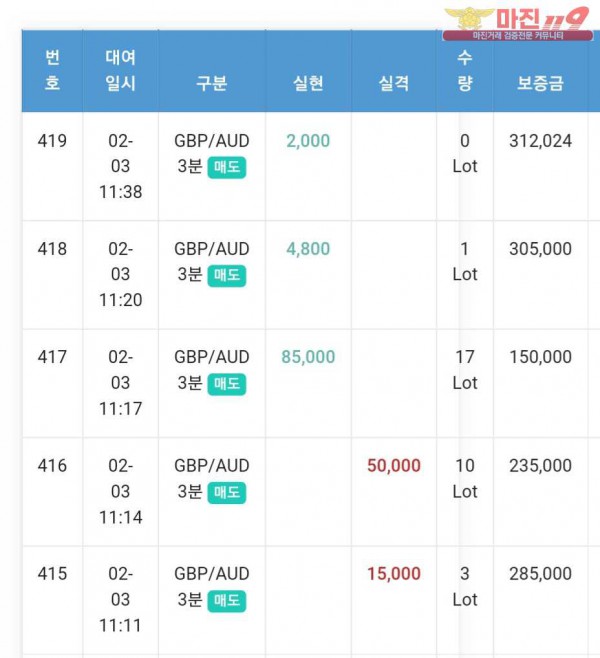This screenshot has width=600, height=658.
Task: Click the 구분 column header
Action: click(211, 83)
